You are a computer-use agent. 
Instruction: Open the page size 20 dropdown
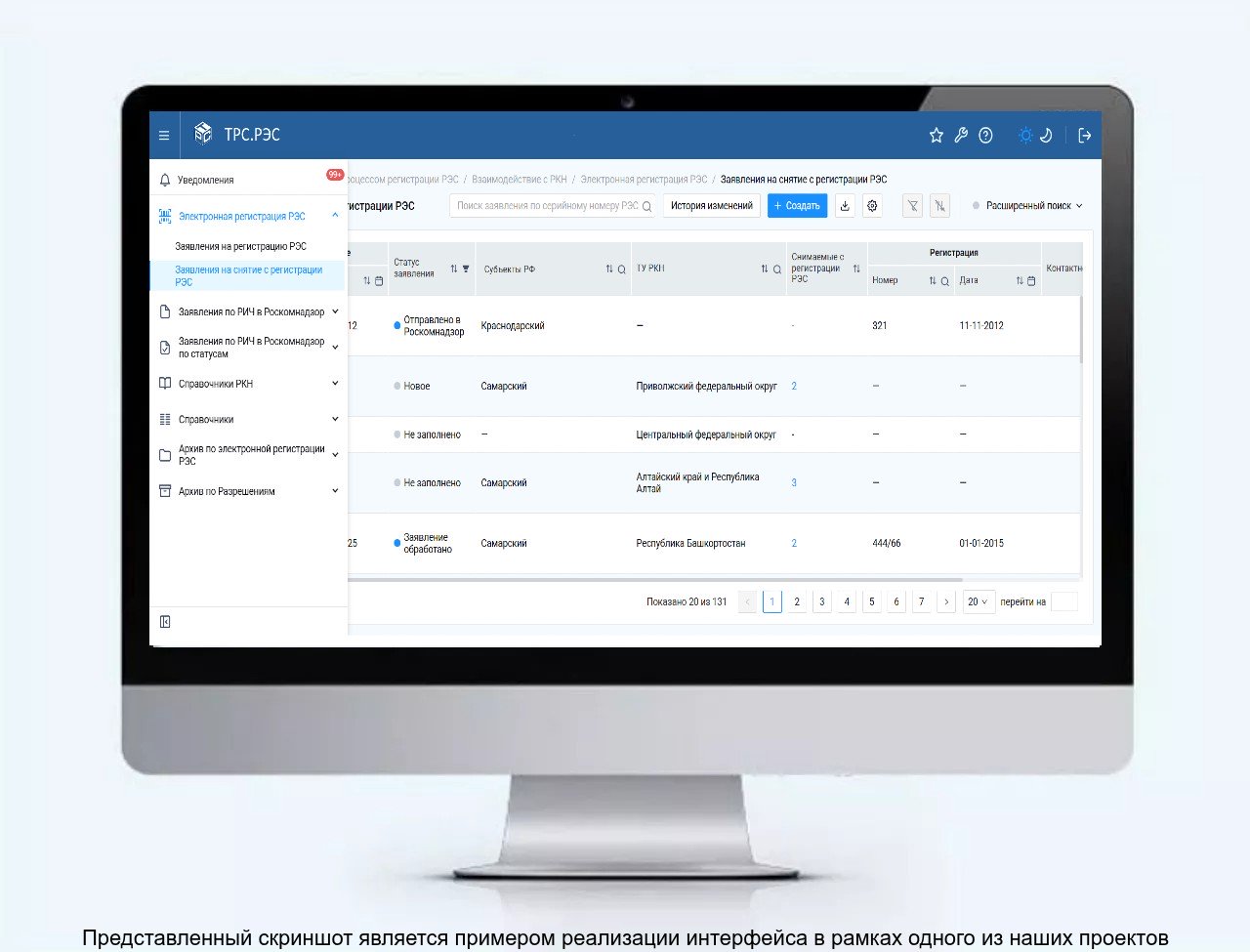(x=978, y=602)
